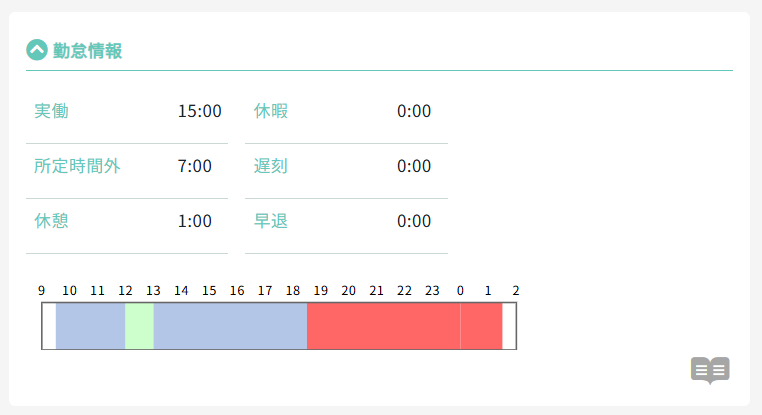Click the hour 23 timeline marker
Image resolution: width=762 pixels, height=415 pixels.
pos(432,291)
